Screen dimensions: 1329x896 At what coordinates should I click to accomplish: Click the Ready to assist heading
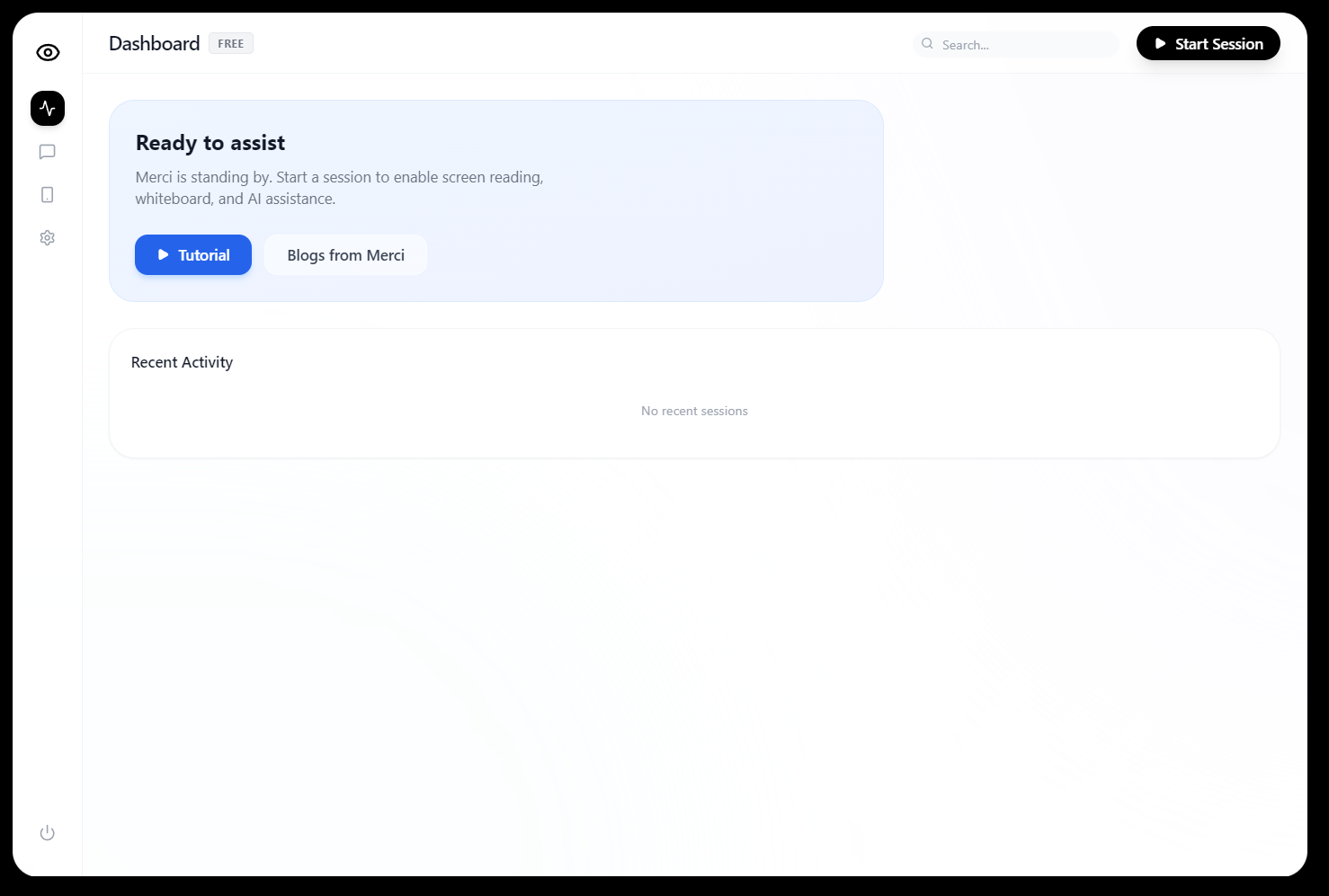click(210, 143)
